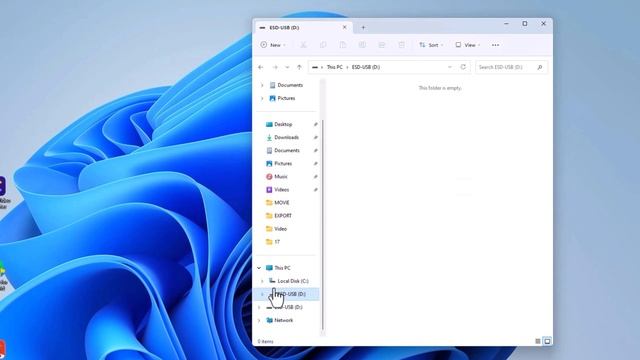Viewport: 640px width, 360px height.
Task: Click the Share icon in toolbar
Action: pyautogui.click(x=382, y=45)
